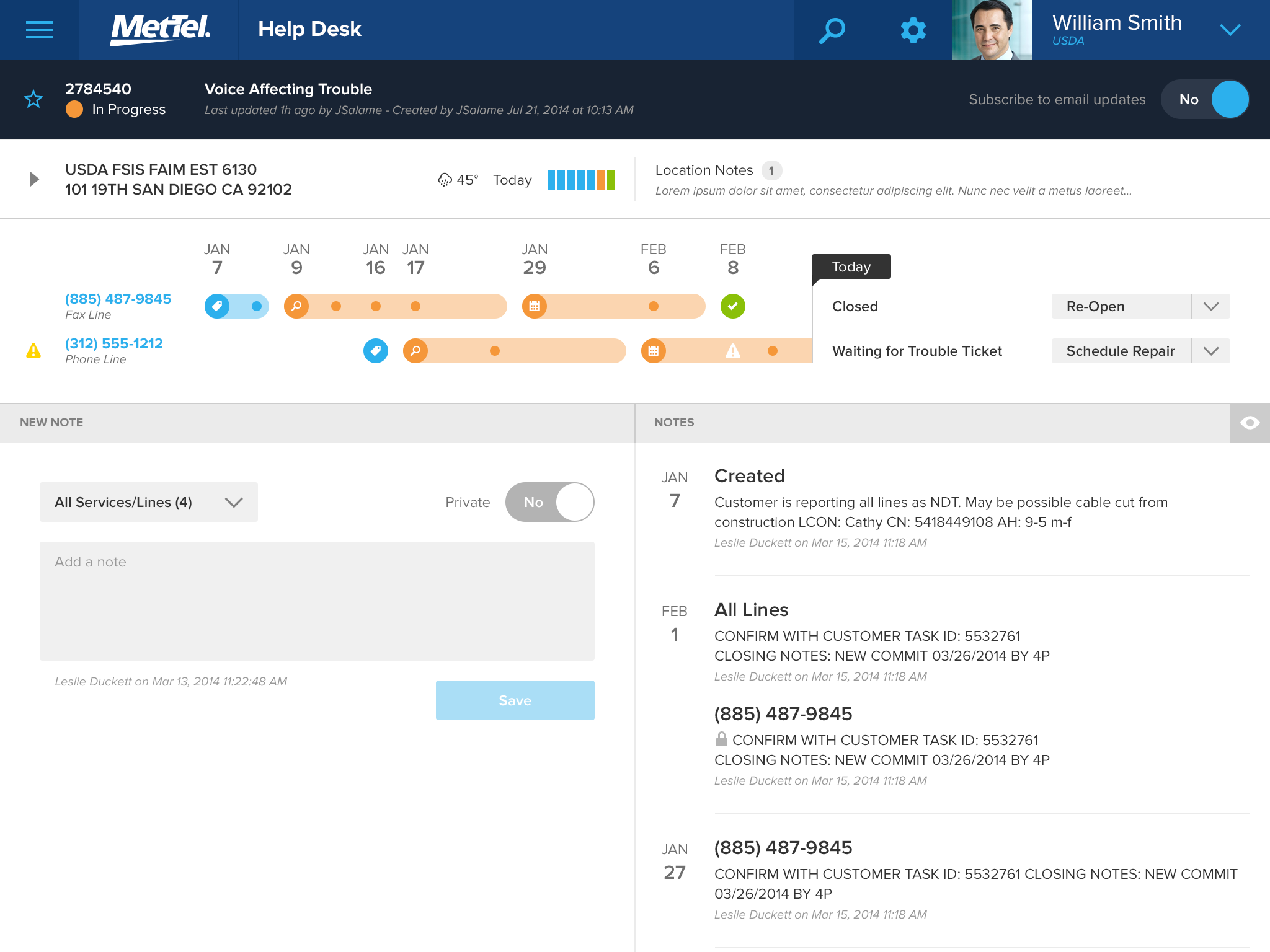Click the blue tag icon on Jan 7
This screenshot has height=952, width=1270.
pyautogui.click(x=217, y=306)
